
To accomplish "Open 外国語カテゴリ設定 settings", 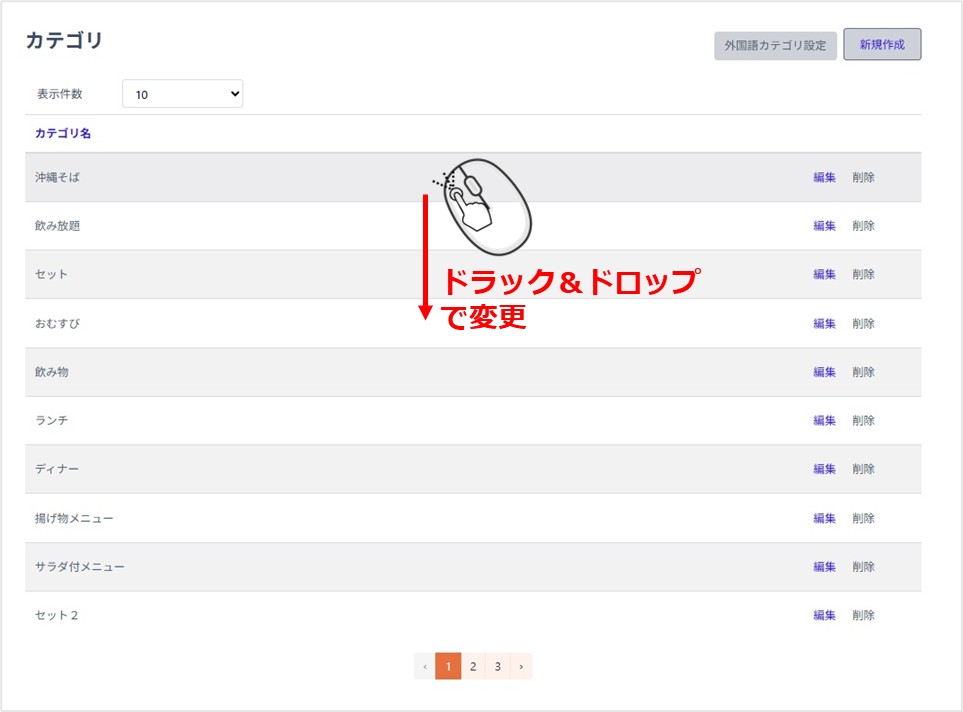I will point(775,46).
